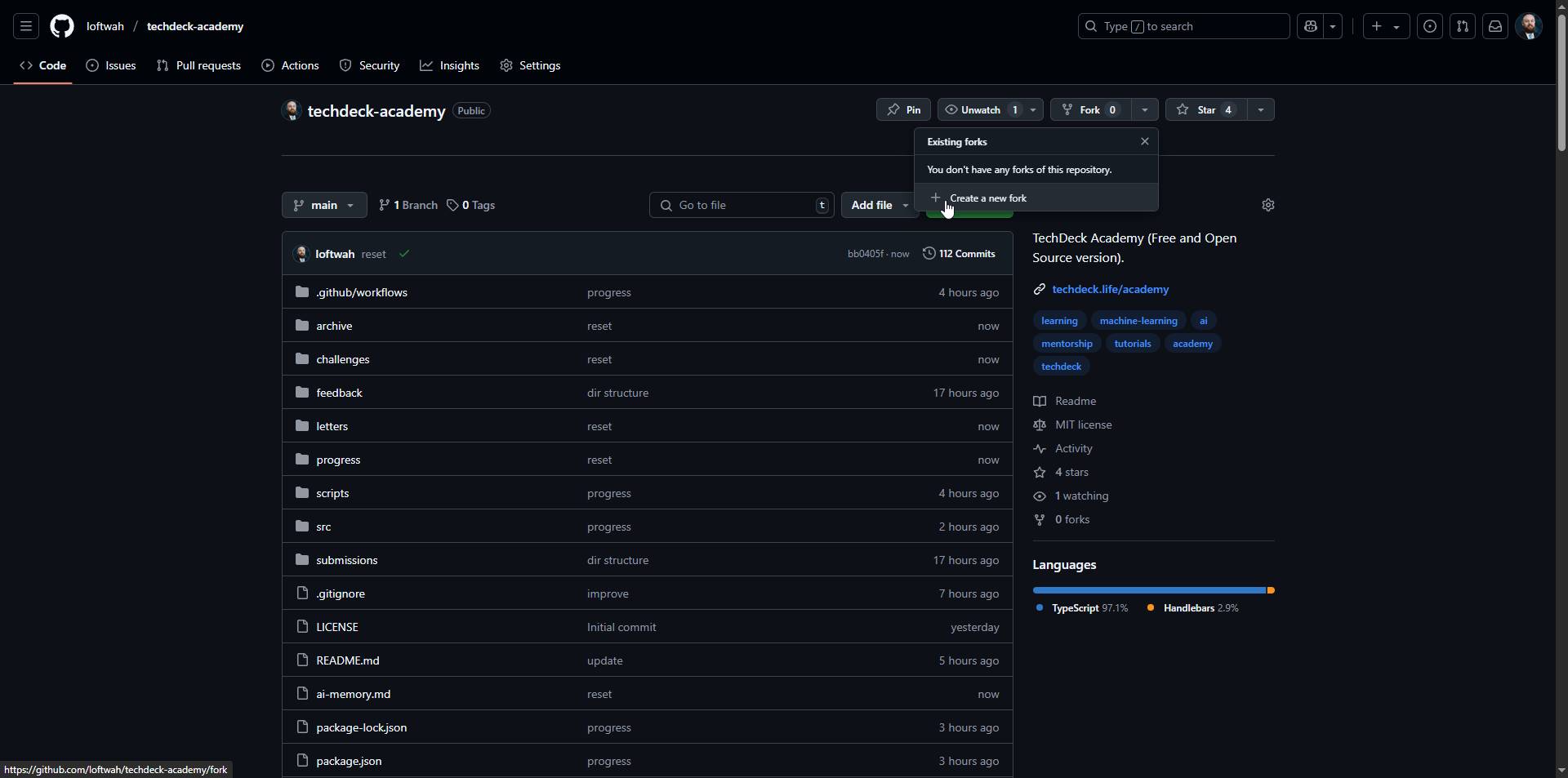This screenshot has height=778, width=1568.
Task: View the 0 Tags link
Action: click(x=471, y=205)
